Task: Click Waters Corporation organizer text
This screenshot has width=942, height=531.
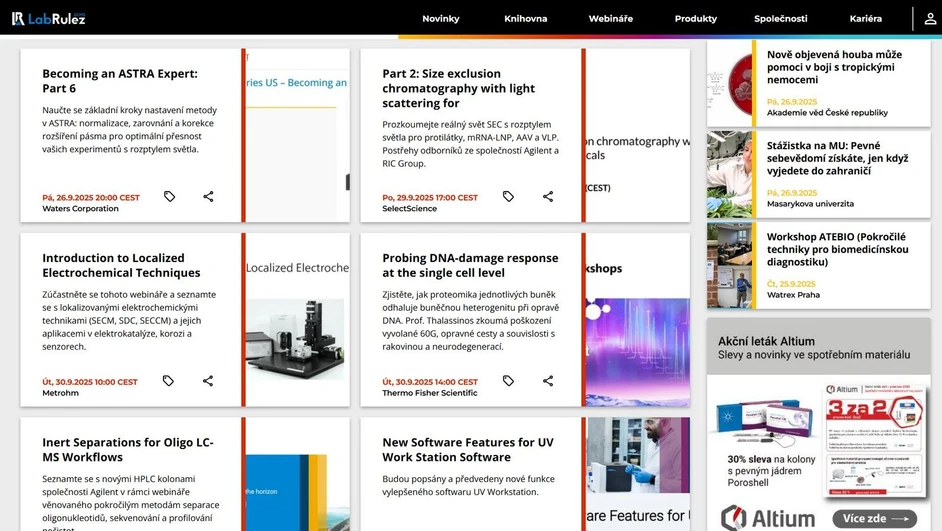Action: (x=81, y=209)
